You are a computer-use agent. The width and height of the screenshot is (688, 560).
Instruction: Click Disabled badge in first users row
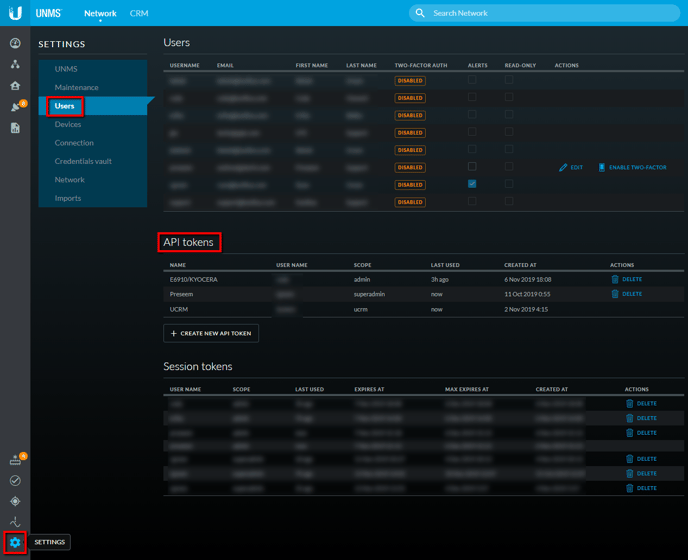[410, 81]
